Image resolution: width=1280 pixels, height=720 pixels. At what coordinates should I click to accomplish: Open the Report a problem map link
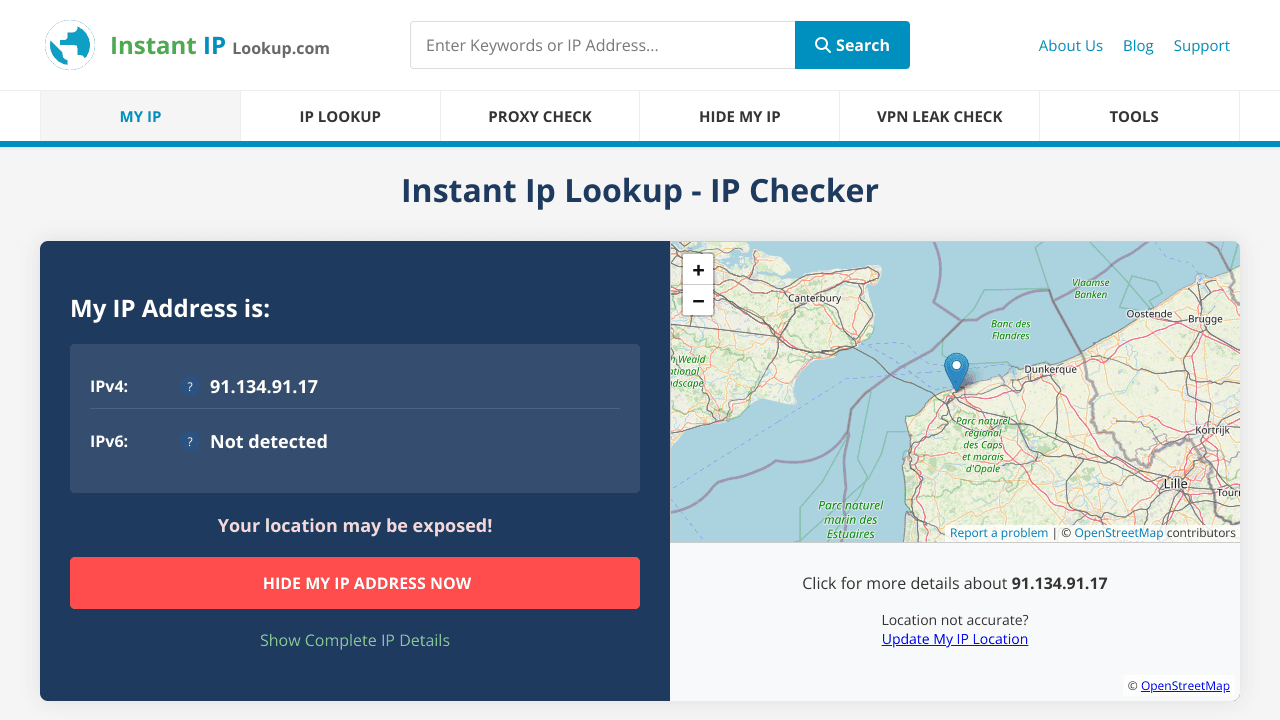click(x=999, y=533)
